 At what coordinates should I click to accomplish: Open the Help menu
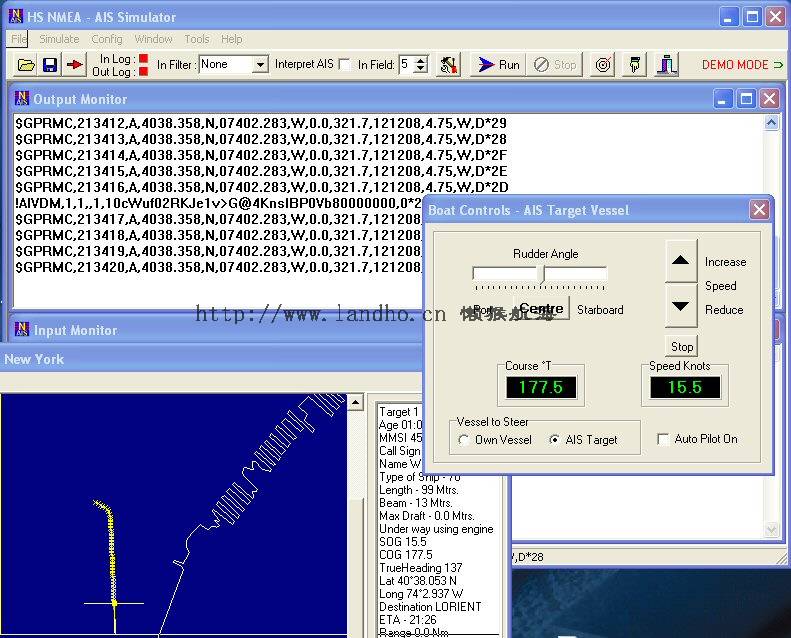coord(232,39)
